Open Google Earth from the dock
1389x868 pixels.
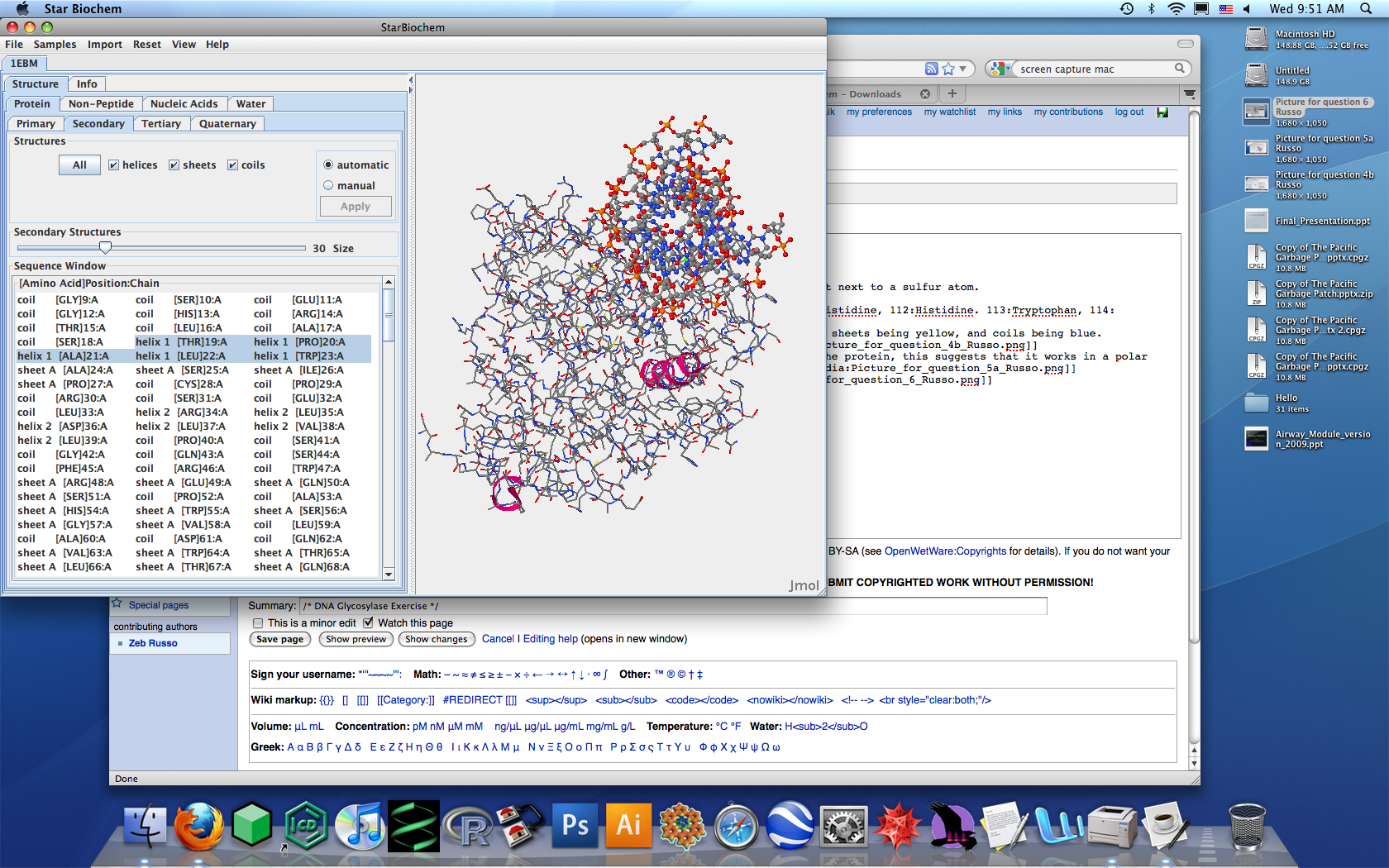click(x=790, y=826)
